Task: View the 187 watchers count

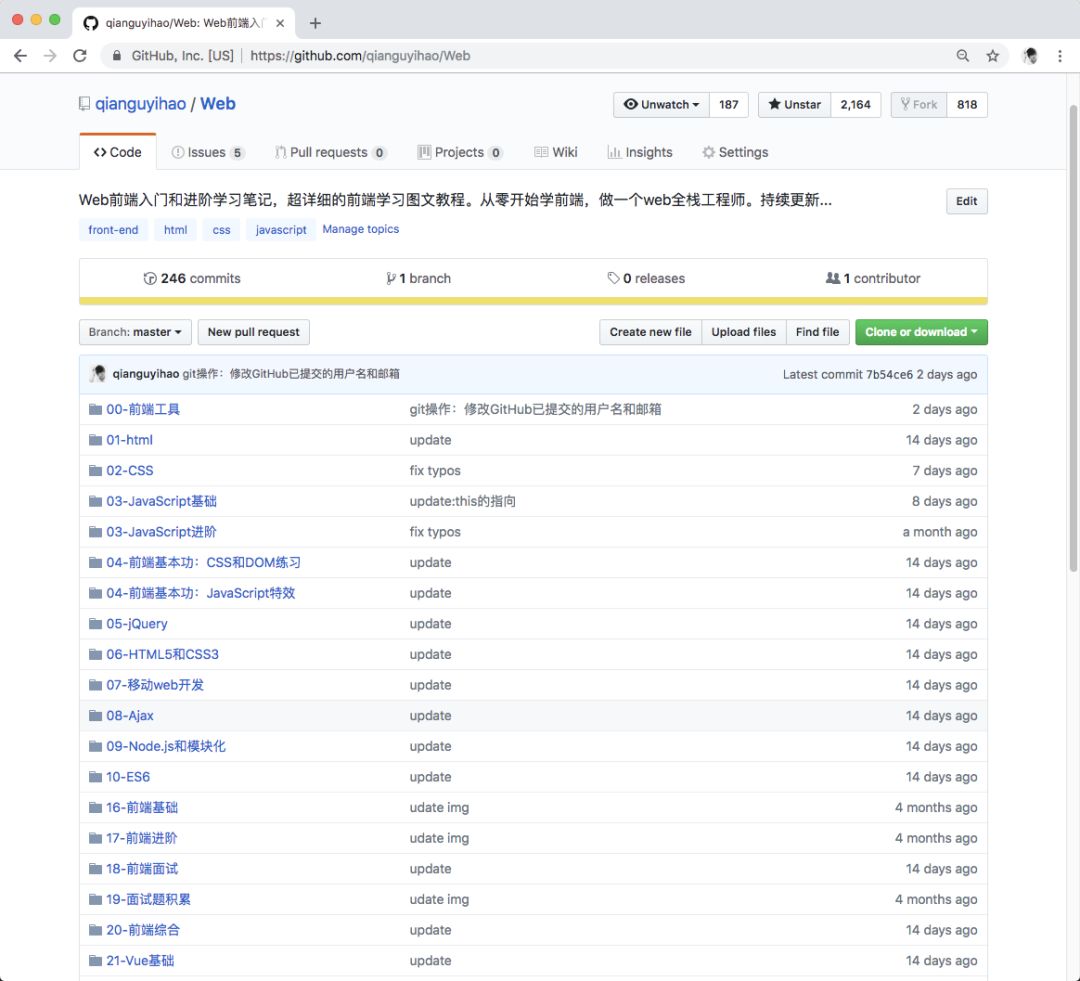Action: 729,105
